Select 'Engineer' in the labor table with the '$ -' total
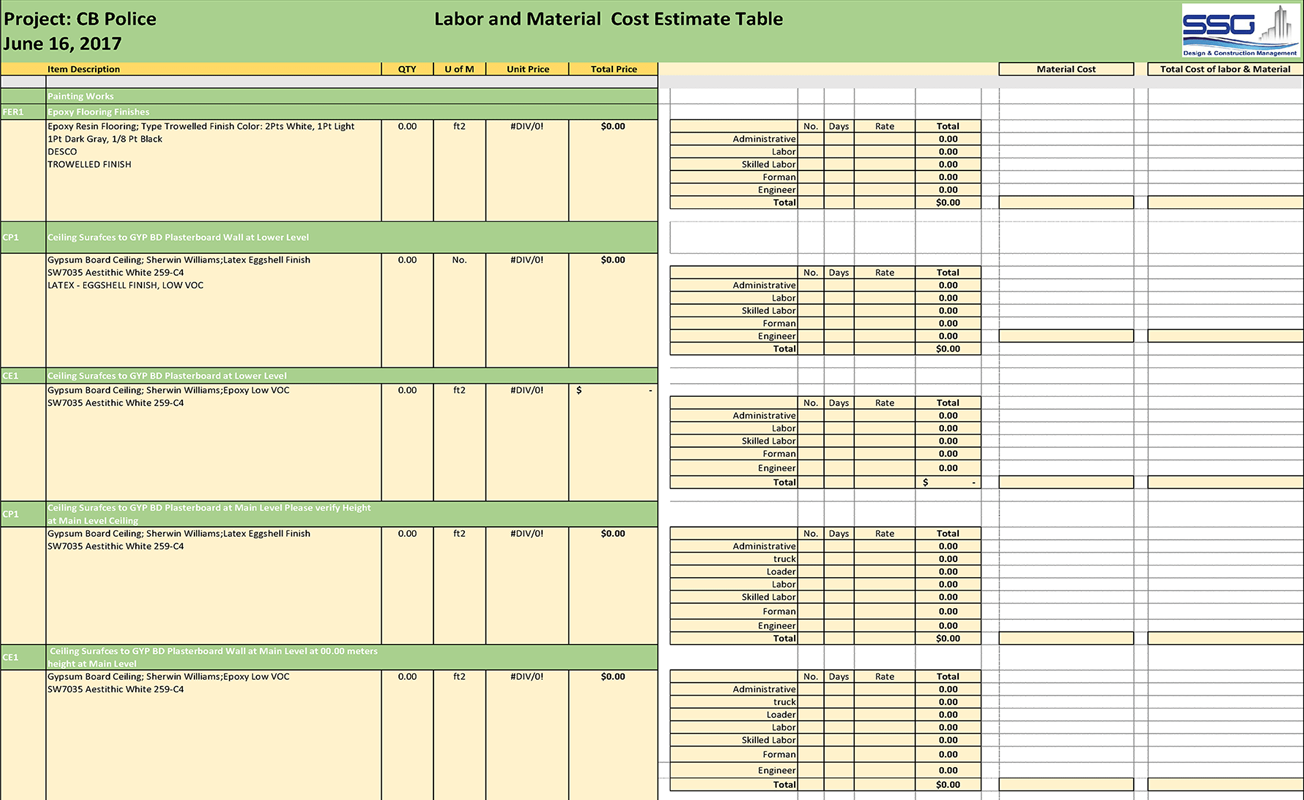 pos(734,468)
